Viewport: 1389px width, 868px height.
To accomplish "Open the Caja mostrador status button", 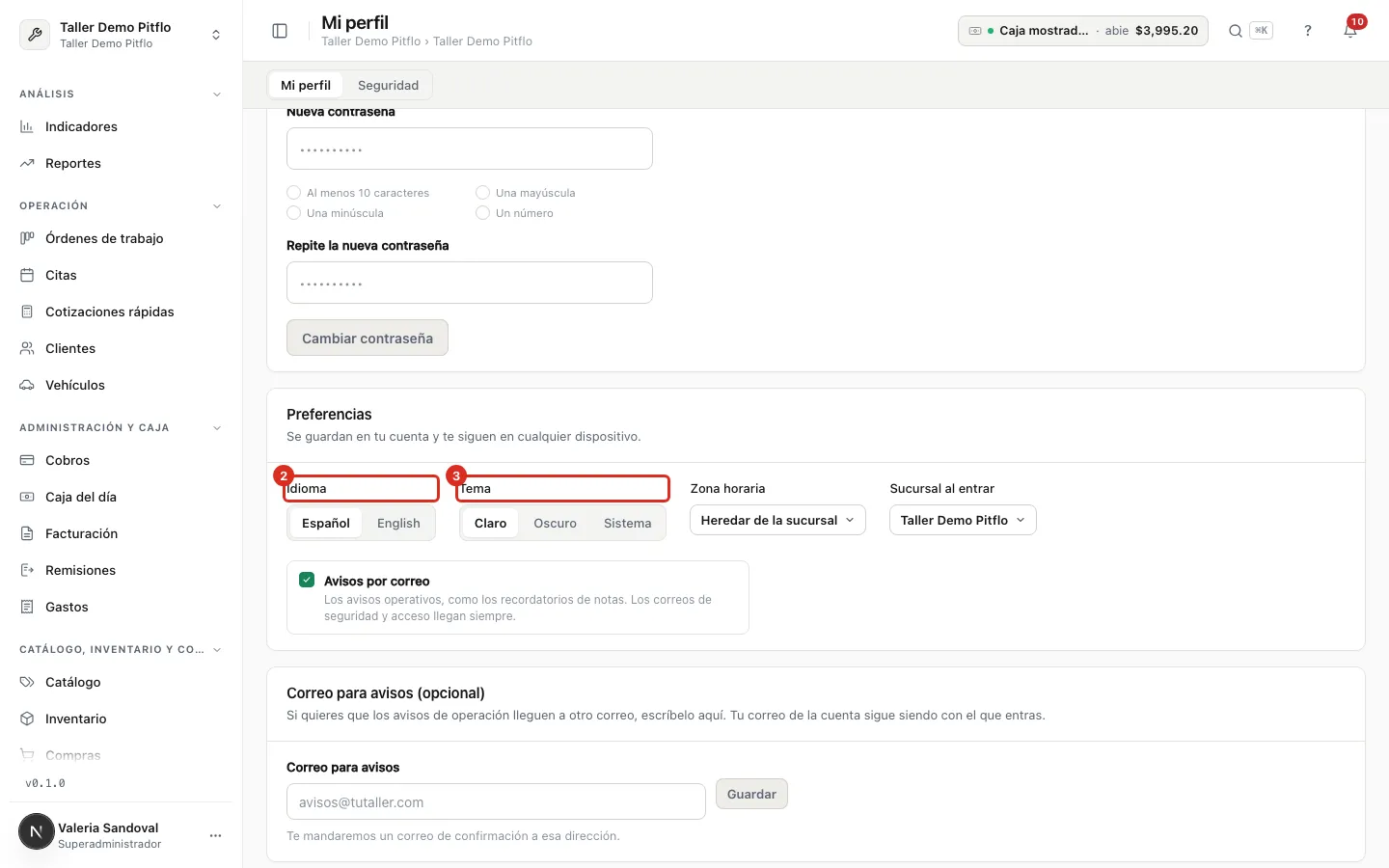I will pyautogui.click(x=1083, y=31).
